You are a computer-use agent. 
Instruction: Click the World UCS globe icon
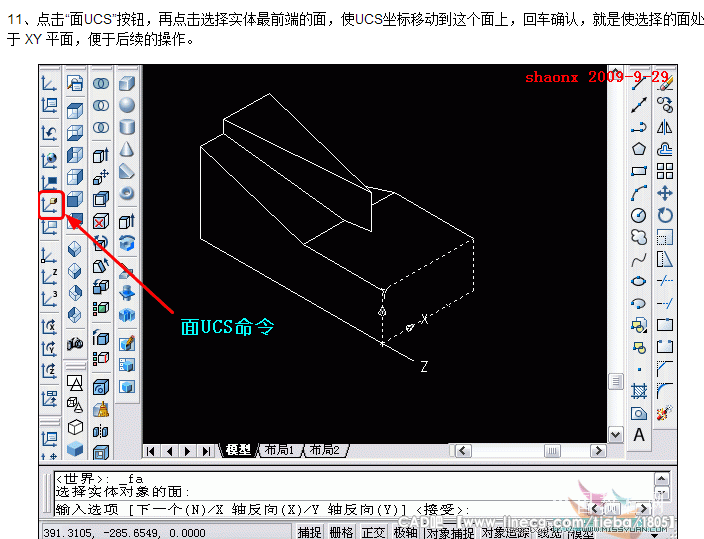coord(49,160)
